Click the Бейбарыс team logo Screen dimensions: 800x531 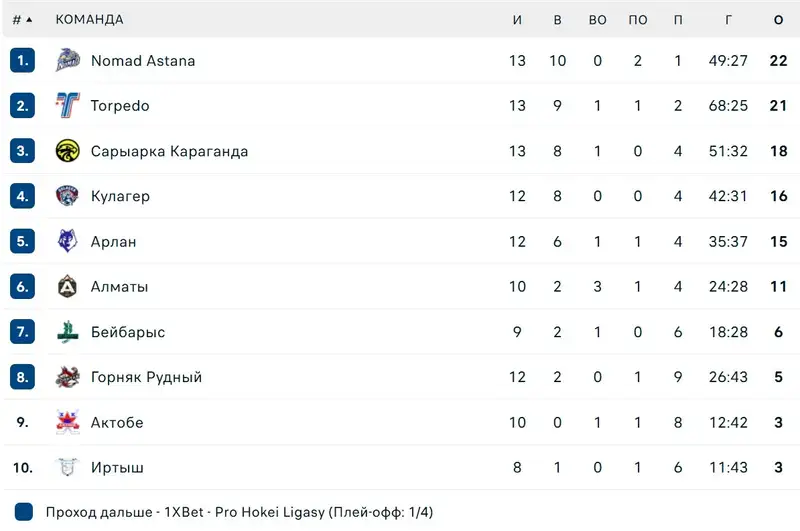coord(67,332)
